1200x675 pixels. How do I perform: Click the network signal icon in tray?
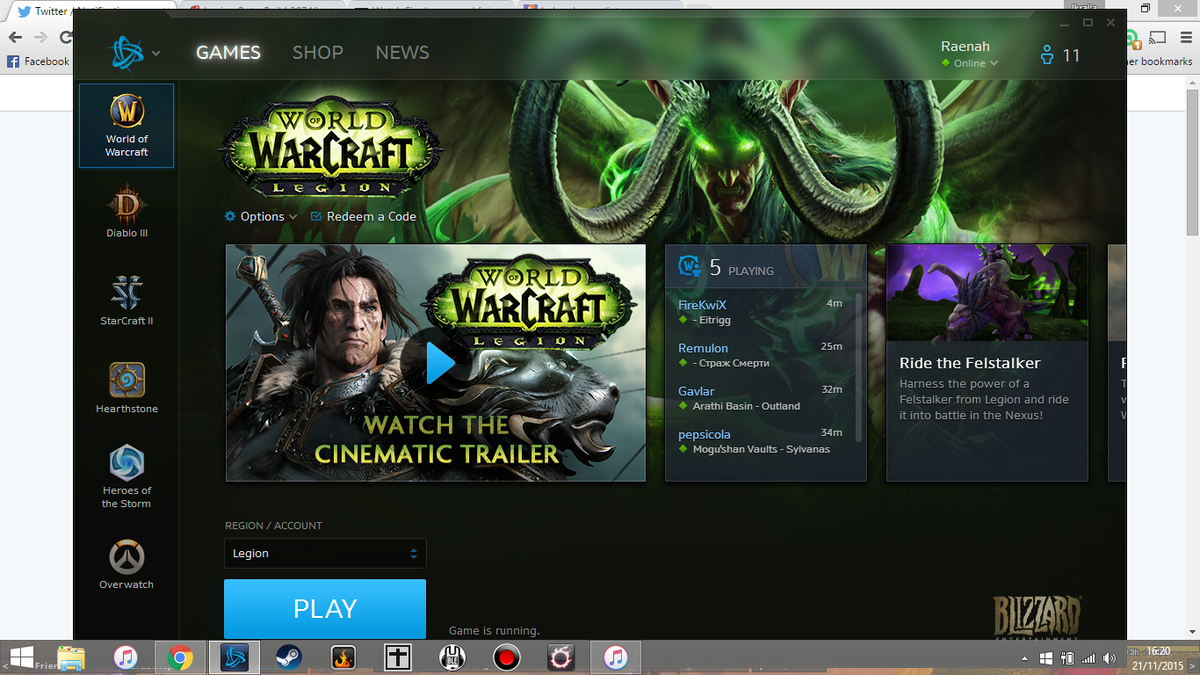(1089, 659)
